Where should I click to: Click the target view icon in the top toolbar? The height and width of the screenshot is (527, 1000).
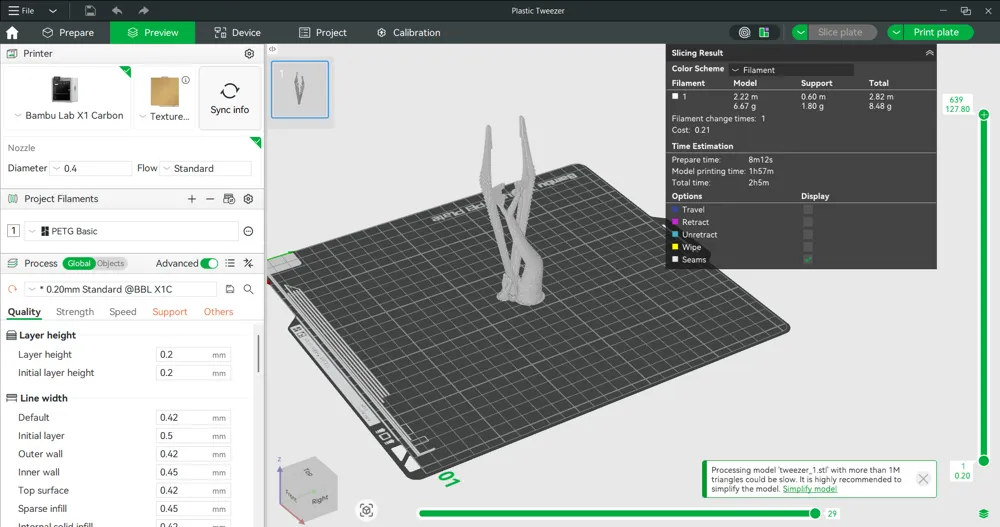(744, 33)
